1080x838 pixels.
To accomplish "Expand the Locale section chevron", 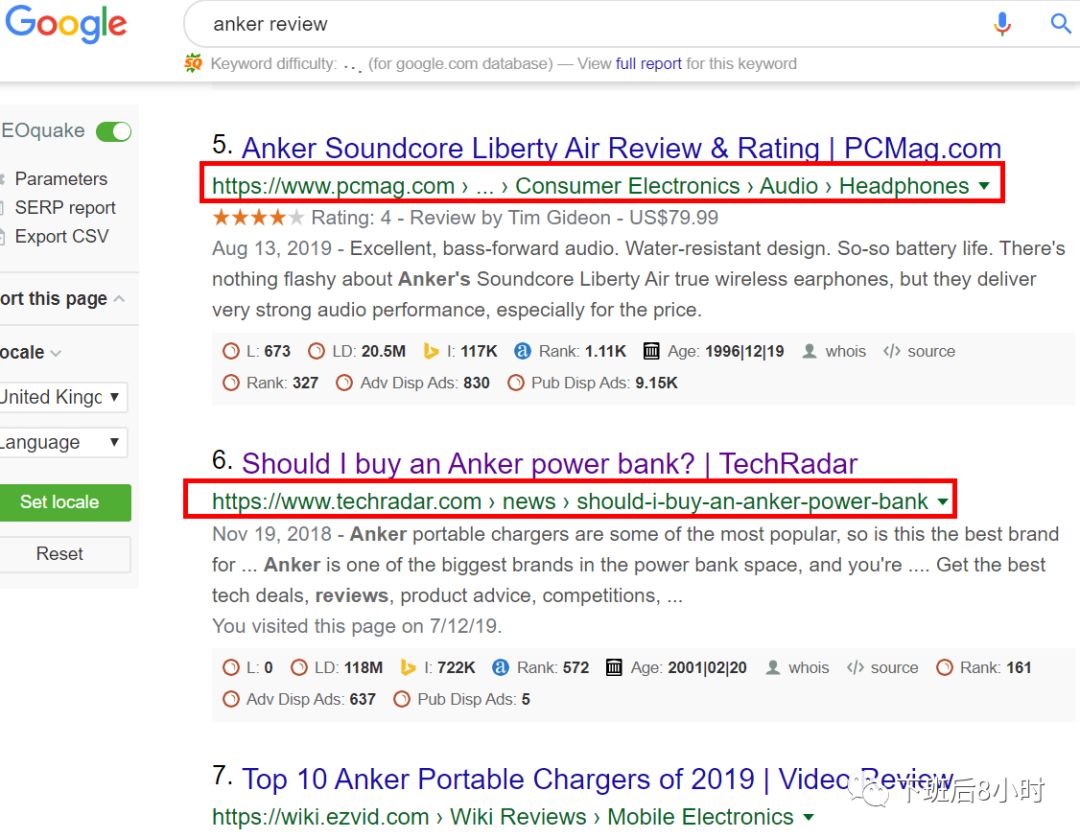I will [x=56, y=353].
